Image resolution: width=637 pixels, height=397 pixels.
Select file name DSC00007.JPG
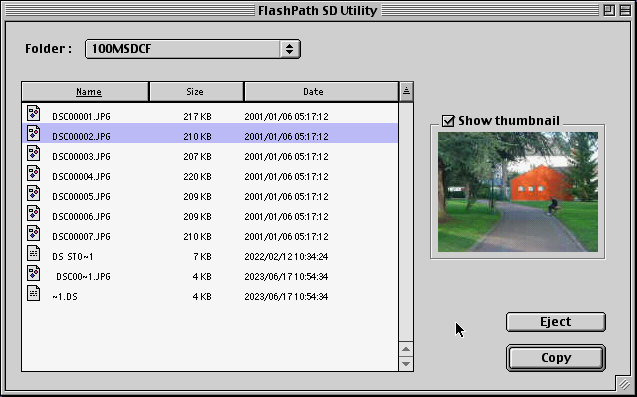[x=81, y=236]
